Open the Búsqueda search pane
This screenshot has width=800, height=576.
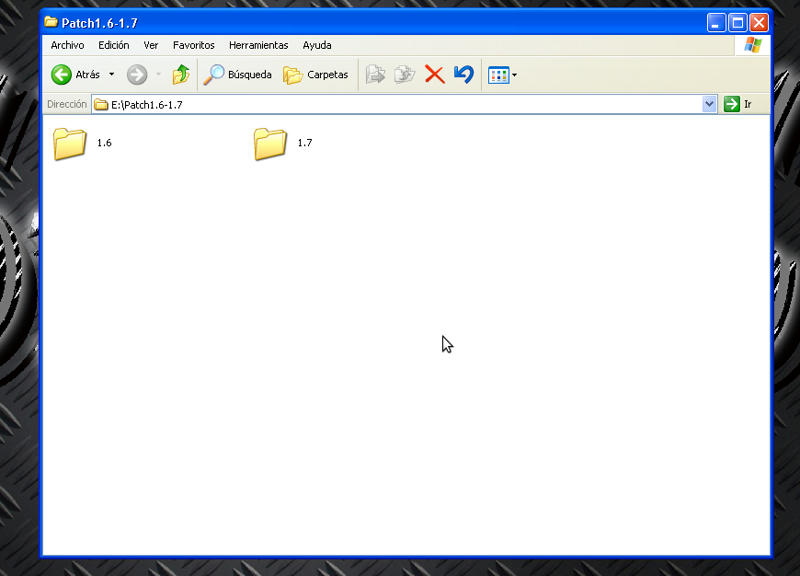click(x=238, y=74)
